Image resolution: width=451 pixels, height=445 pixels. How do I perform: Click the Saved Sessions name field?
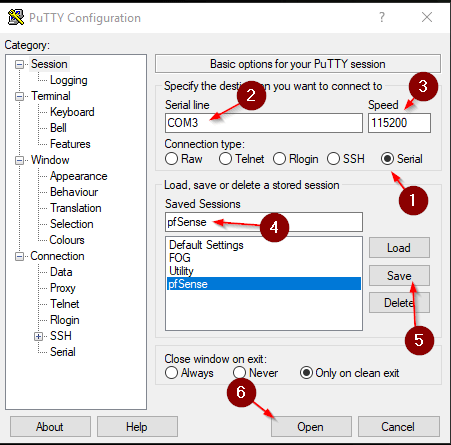264,222
